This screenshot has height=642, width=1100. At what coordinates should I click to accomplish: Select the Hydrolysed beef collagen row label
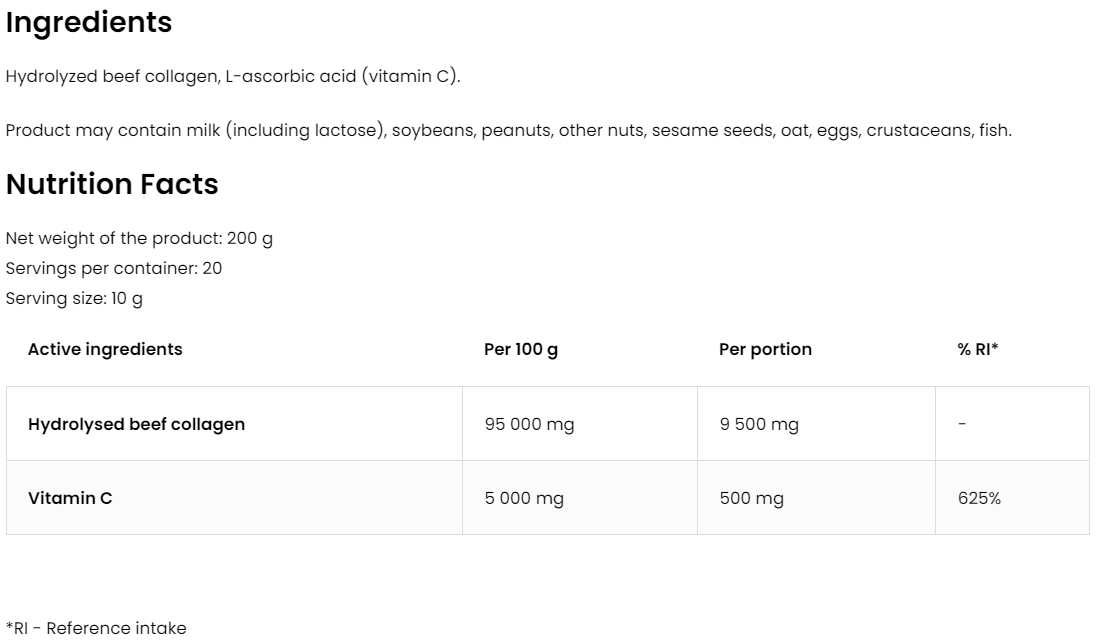[136, 424]
